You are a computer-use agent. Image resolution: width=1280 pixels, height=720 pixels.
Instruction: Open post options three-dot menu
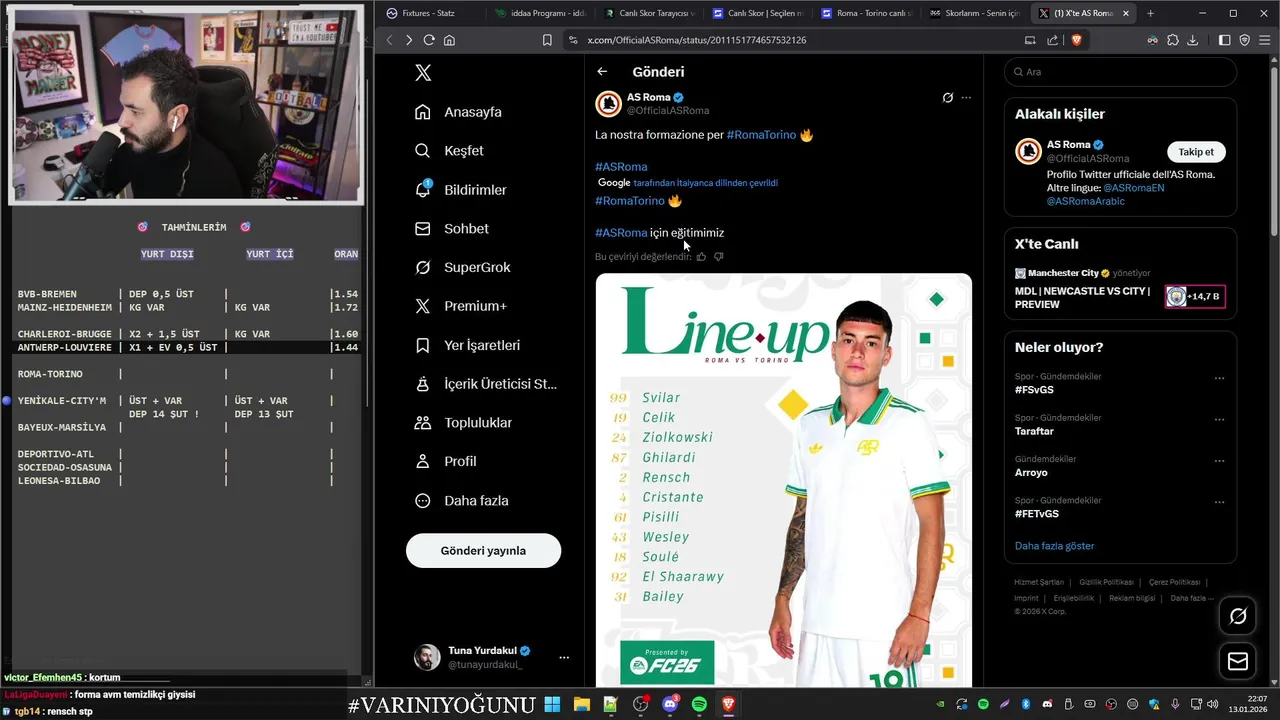click(x=966, y=98)
